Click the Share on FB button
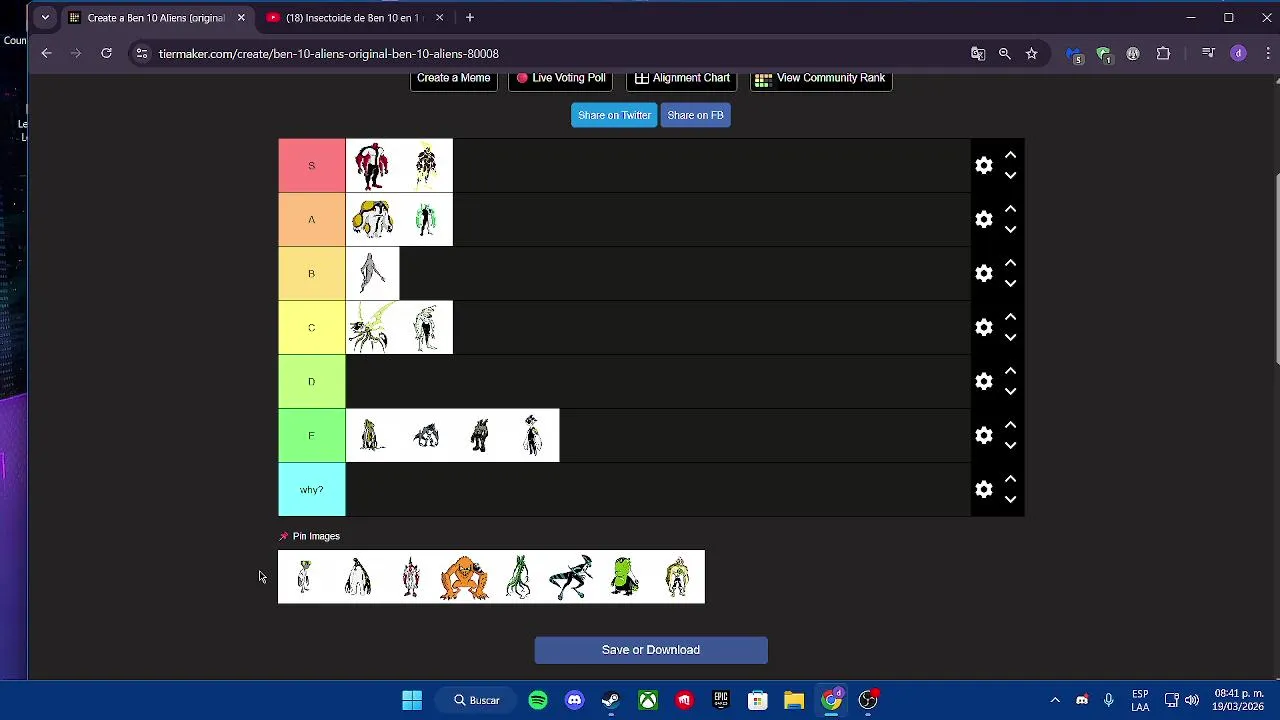Screen dimensions: 1280x720 695,115
